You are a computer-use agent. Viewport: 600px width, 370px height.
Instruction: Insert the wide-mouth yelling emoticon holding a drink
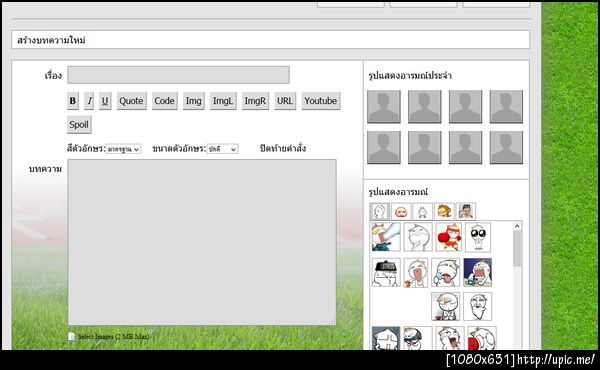coord(416,272)
